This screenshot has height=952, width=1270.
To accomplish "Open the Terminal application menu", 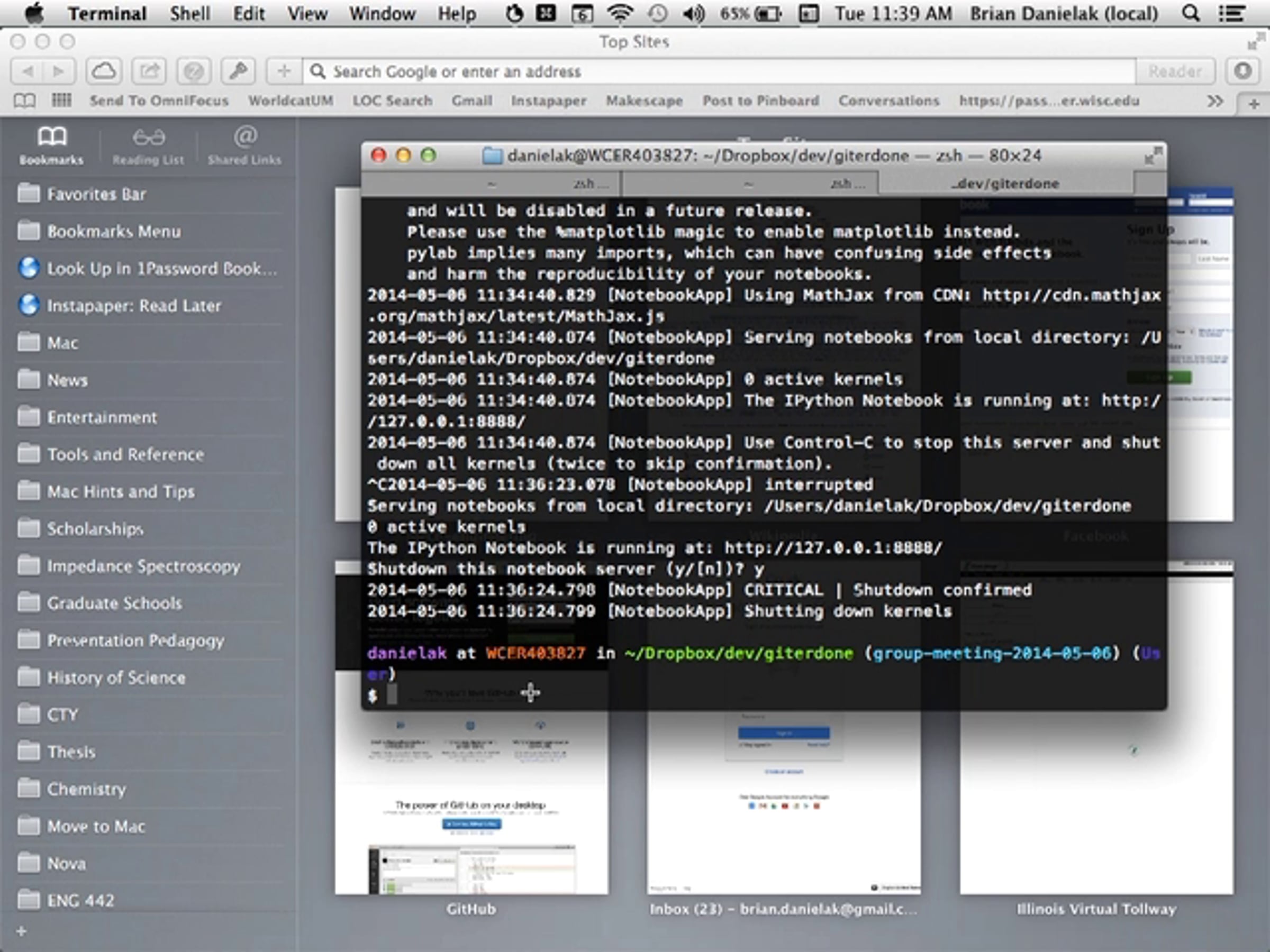I will tap(107, 13).
